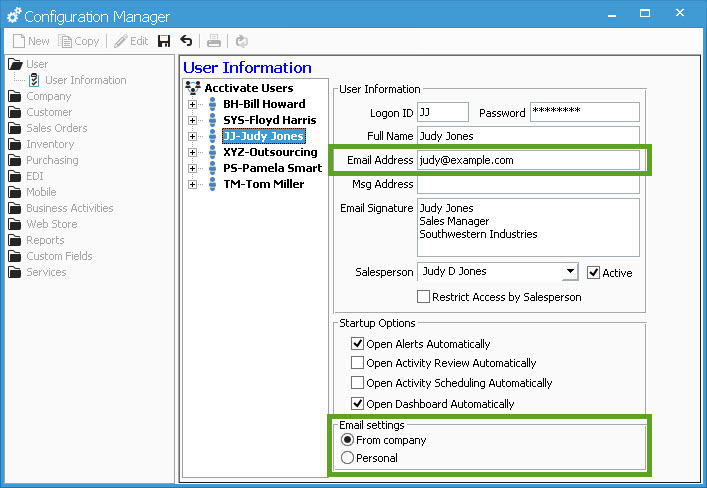Open the Company folder

click(x=40, y=96)
